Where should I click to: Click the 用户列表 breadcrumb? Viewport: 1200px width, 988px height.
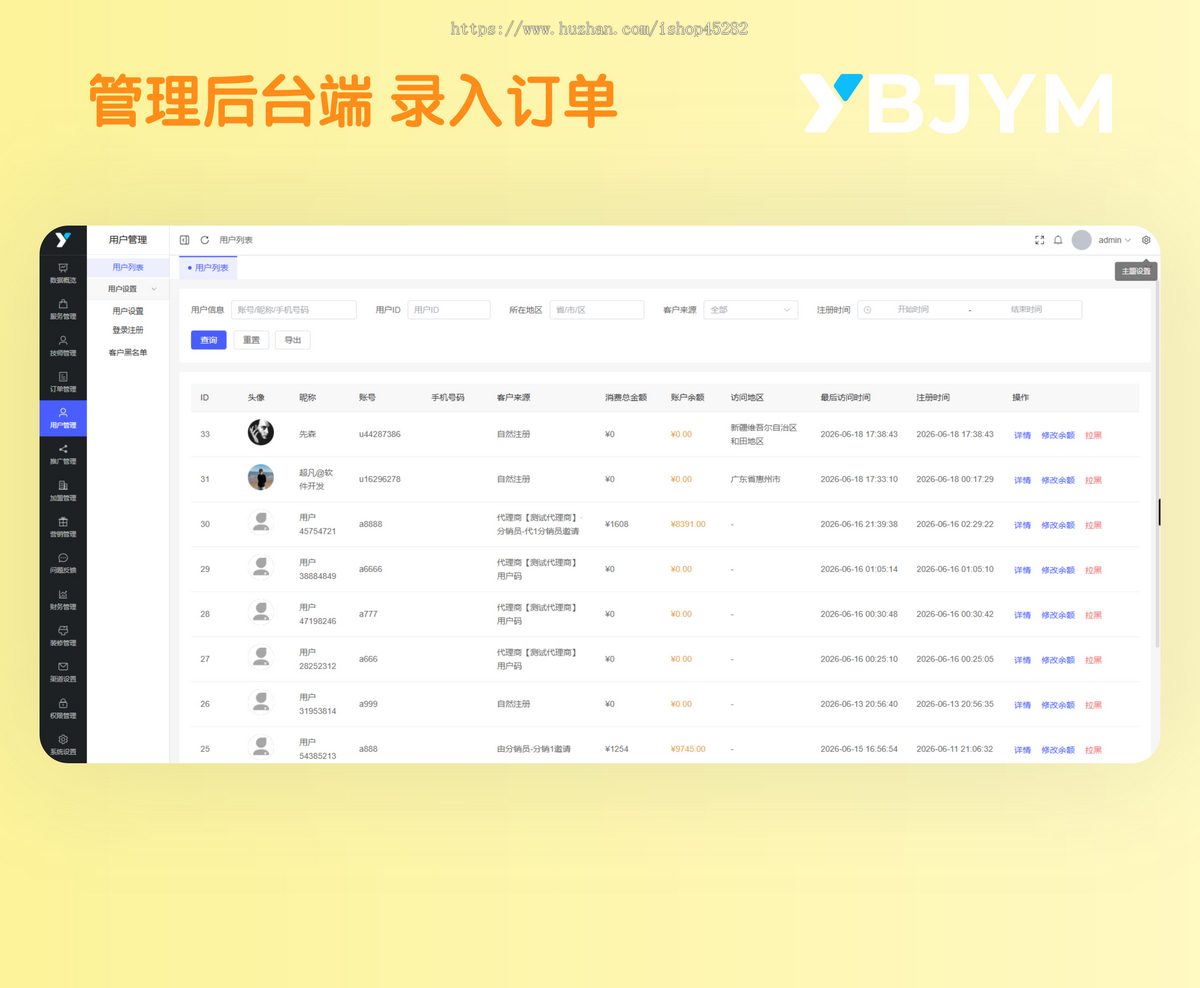[x=236, y=240]
